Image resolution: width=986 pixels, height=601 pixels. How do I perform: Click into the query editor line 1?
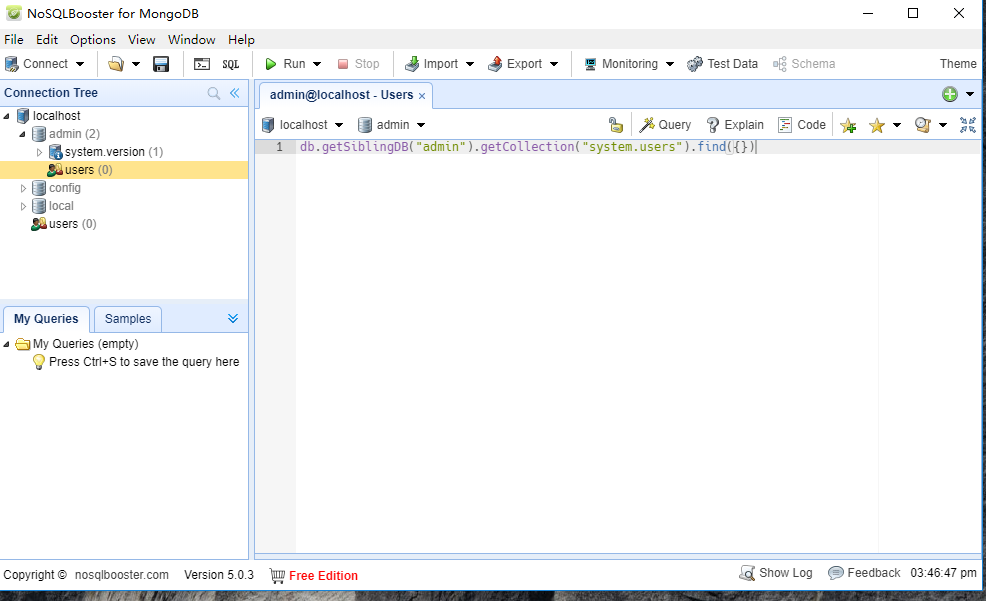pyautogui.click(x=638, y=147)
